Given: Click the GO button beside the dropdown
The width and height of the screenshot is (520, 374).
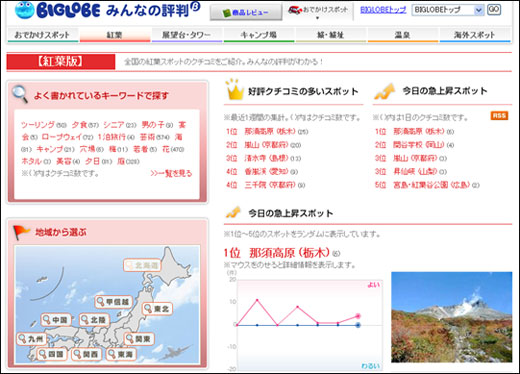Looking at the screenshot, I should click(494, 10).
